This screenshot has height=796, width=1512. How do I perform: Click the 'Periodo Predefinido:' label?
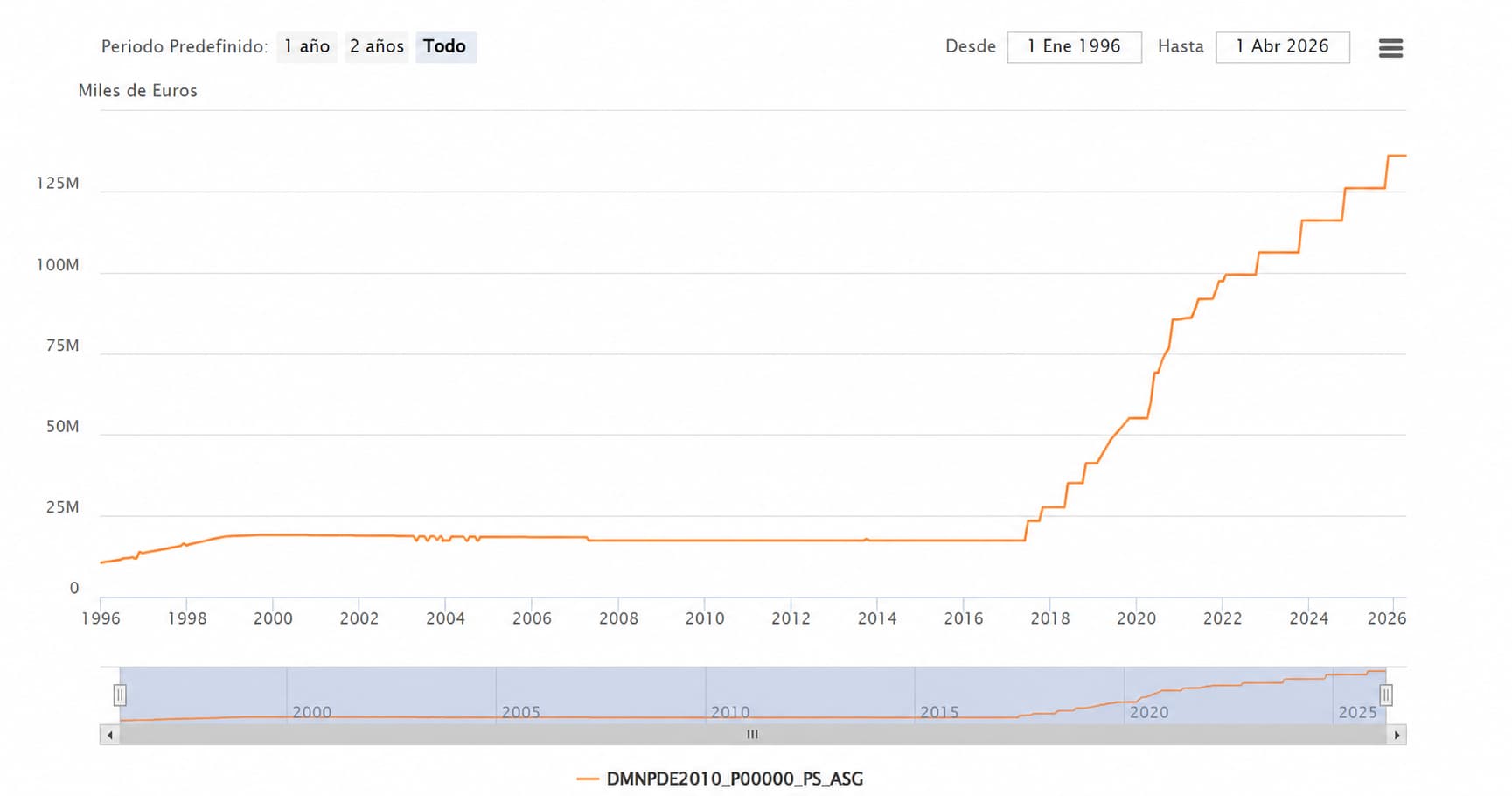(x=185, y=46)
